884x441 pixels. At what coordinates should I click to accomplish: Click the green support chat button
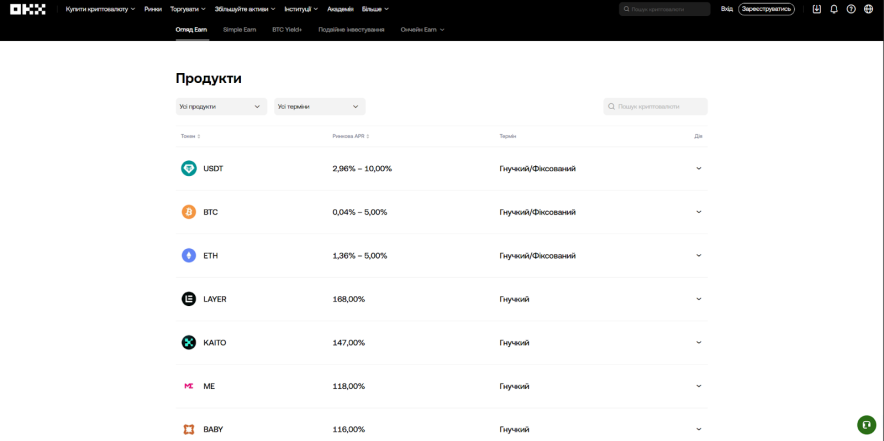point(866,425)
